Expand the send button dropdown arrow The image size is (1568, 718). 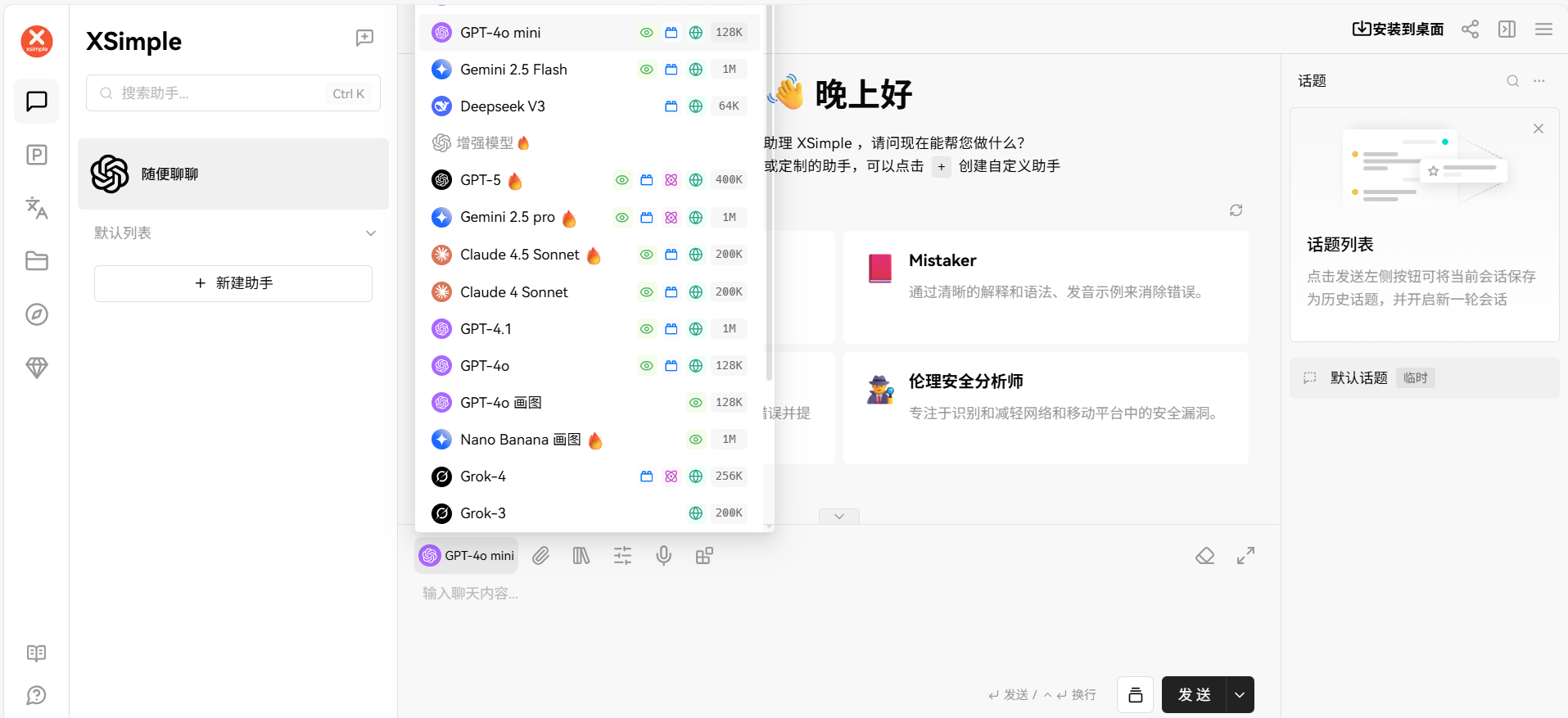coord(1240,695)
